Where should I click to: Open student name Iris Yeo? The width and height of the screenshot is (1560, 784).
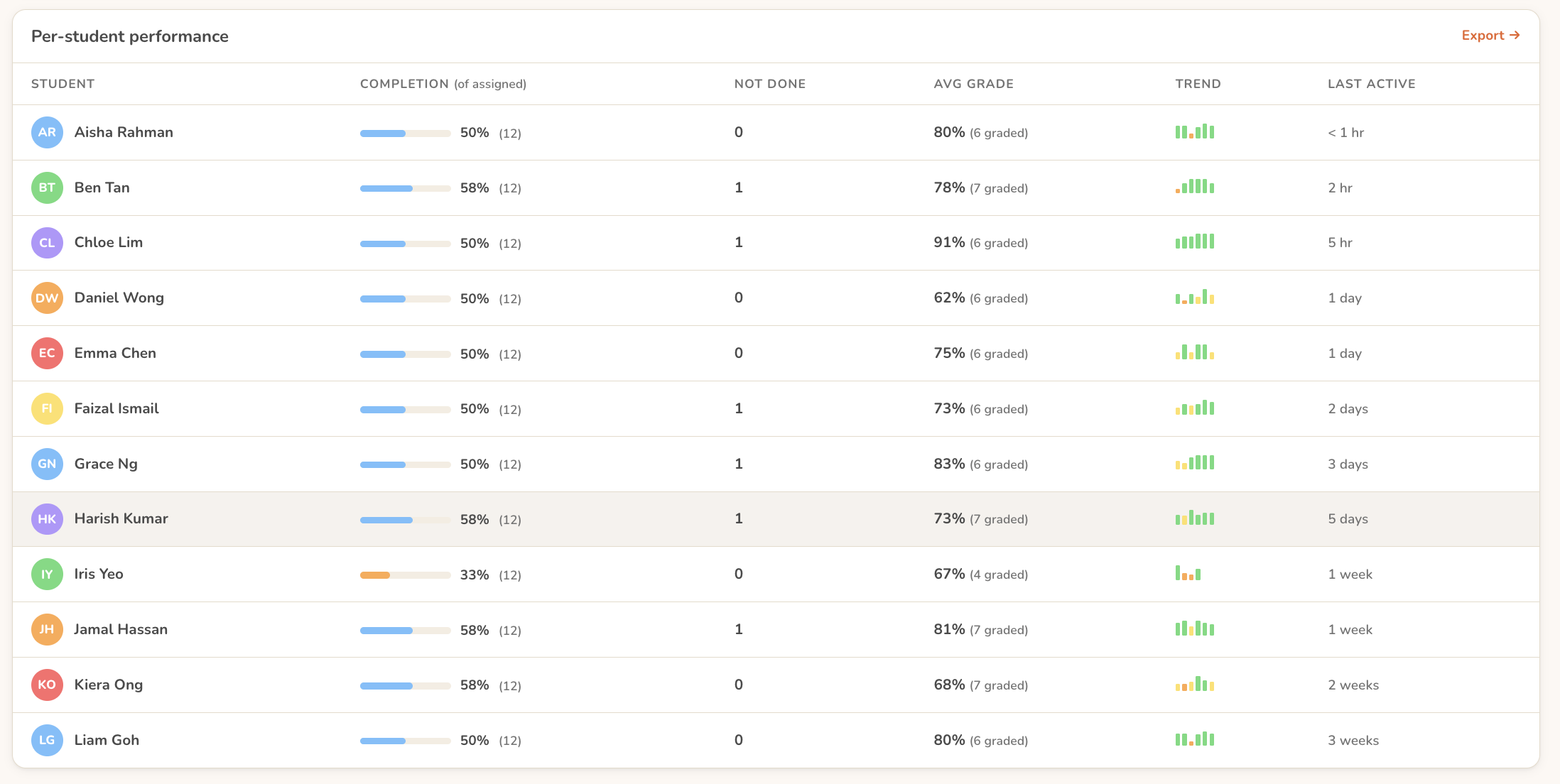99,574
